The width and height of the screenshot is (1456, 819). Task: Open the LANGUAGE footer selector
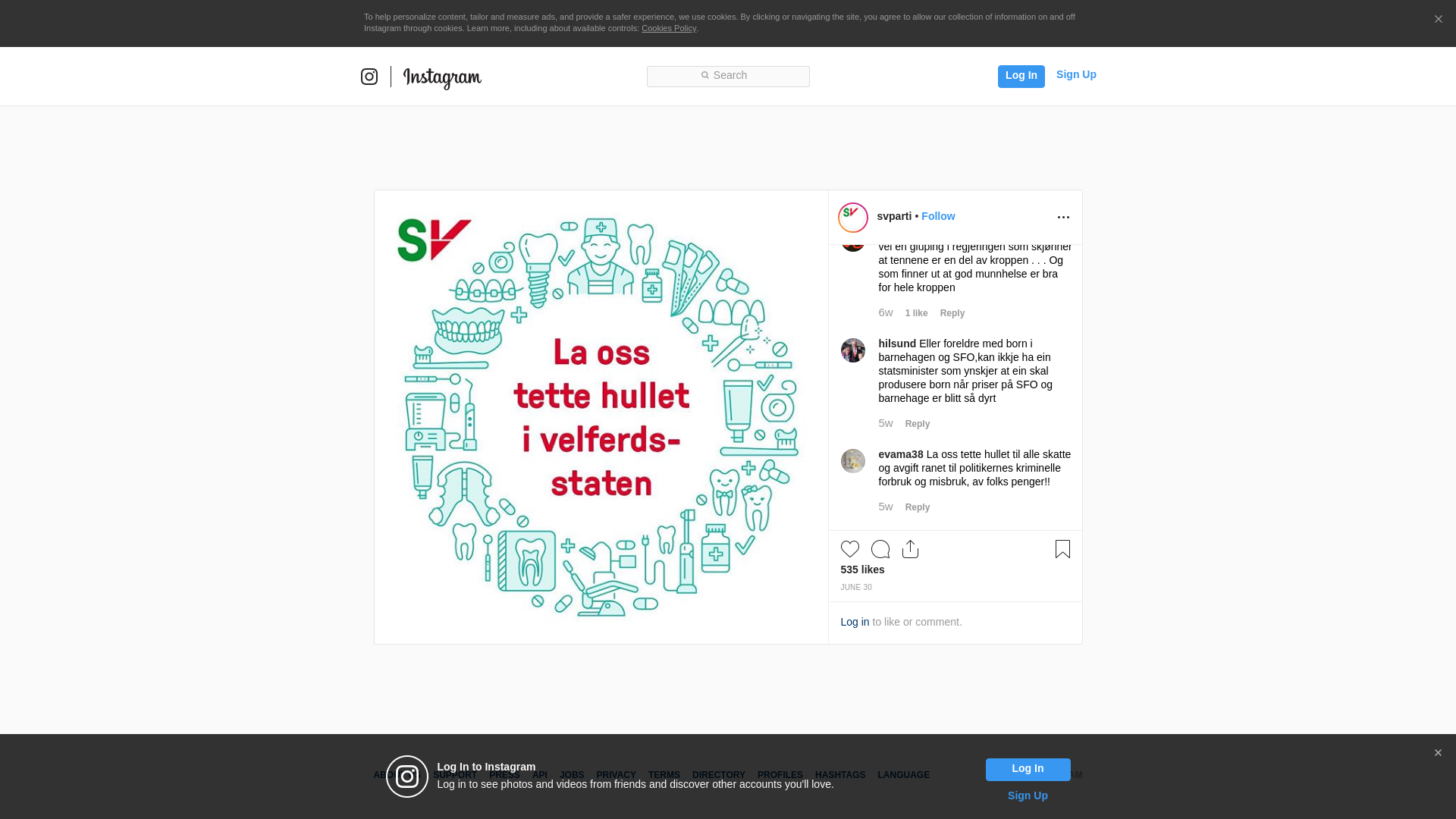pyautogui.click(x=904, y=775)
